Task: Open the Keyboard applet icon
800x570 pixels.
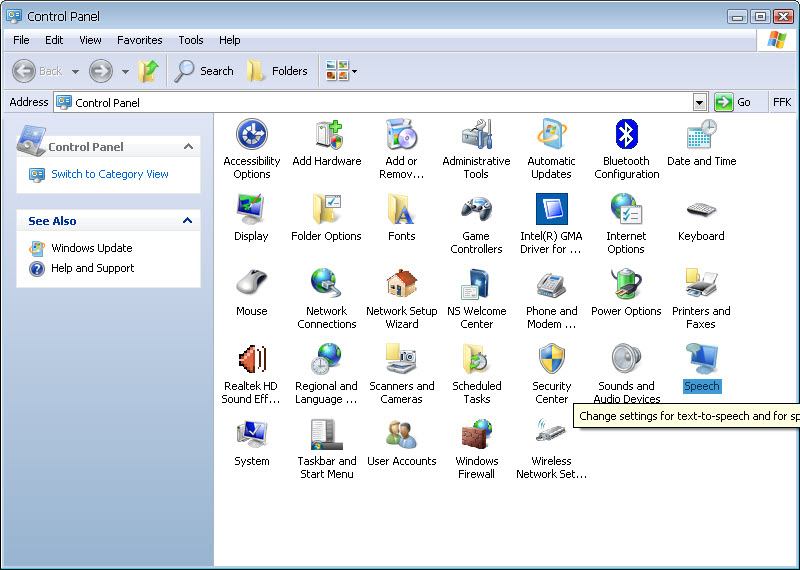Action: point(702,209)
